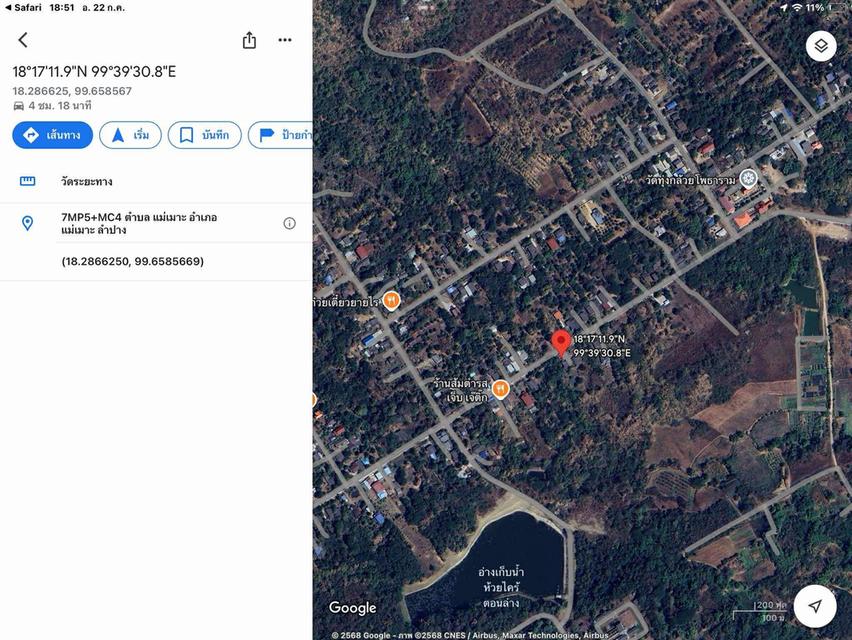The width and height of the screenshot is (852, 640).
Task: Tap title 18°17'11.9"N 99°39'30.8"E heading
Action: [94, 72]
